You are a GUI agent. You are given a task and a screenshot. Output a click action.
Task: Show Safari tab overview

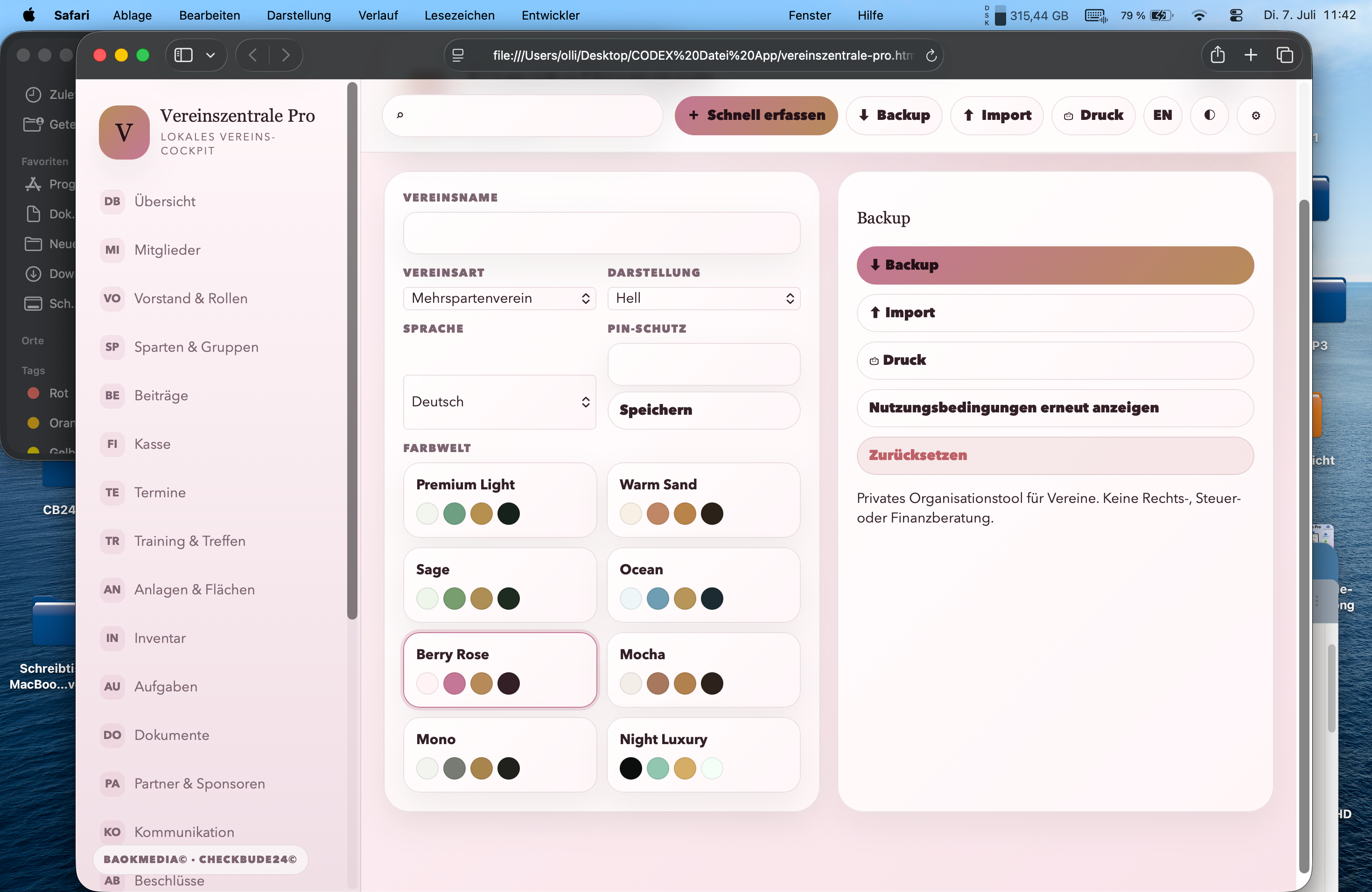pos(1284,55)
